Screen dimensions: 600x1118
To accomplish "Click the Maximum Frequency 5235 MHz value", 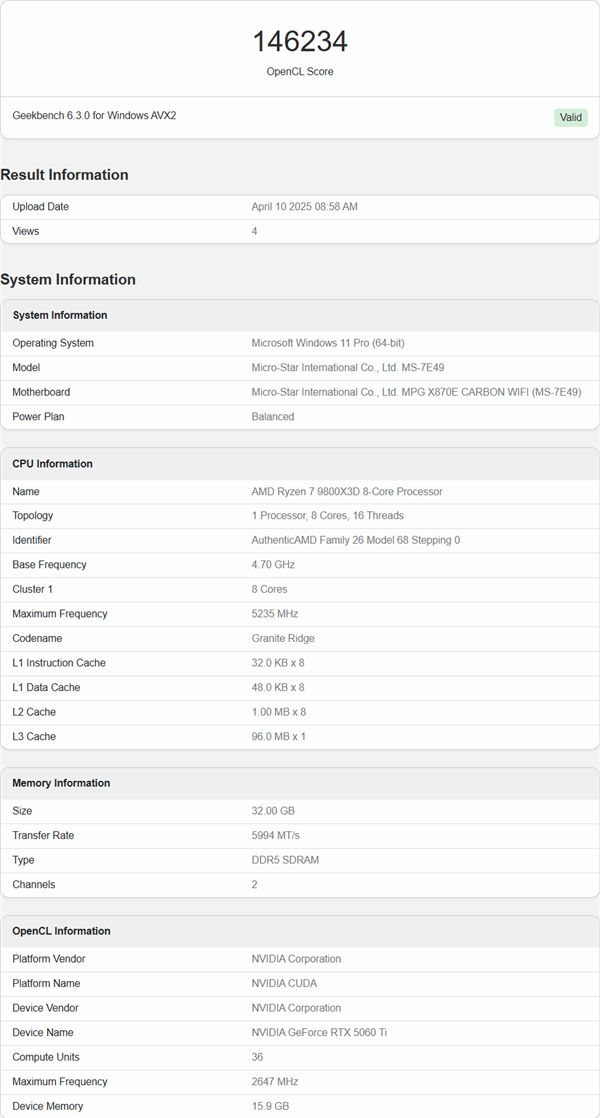I will 274,614.
